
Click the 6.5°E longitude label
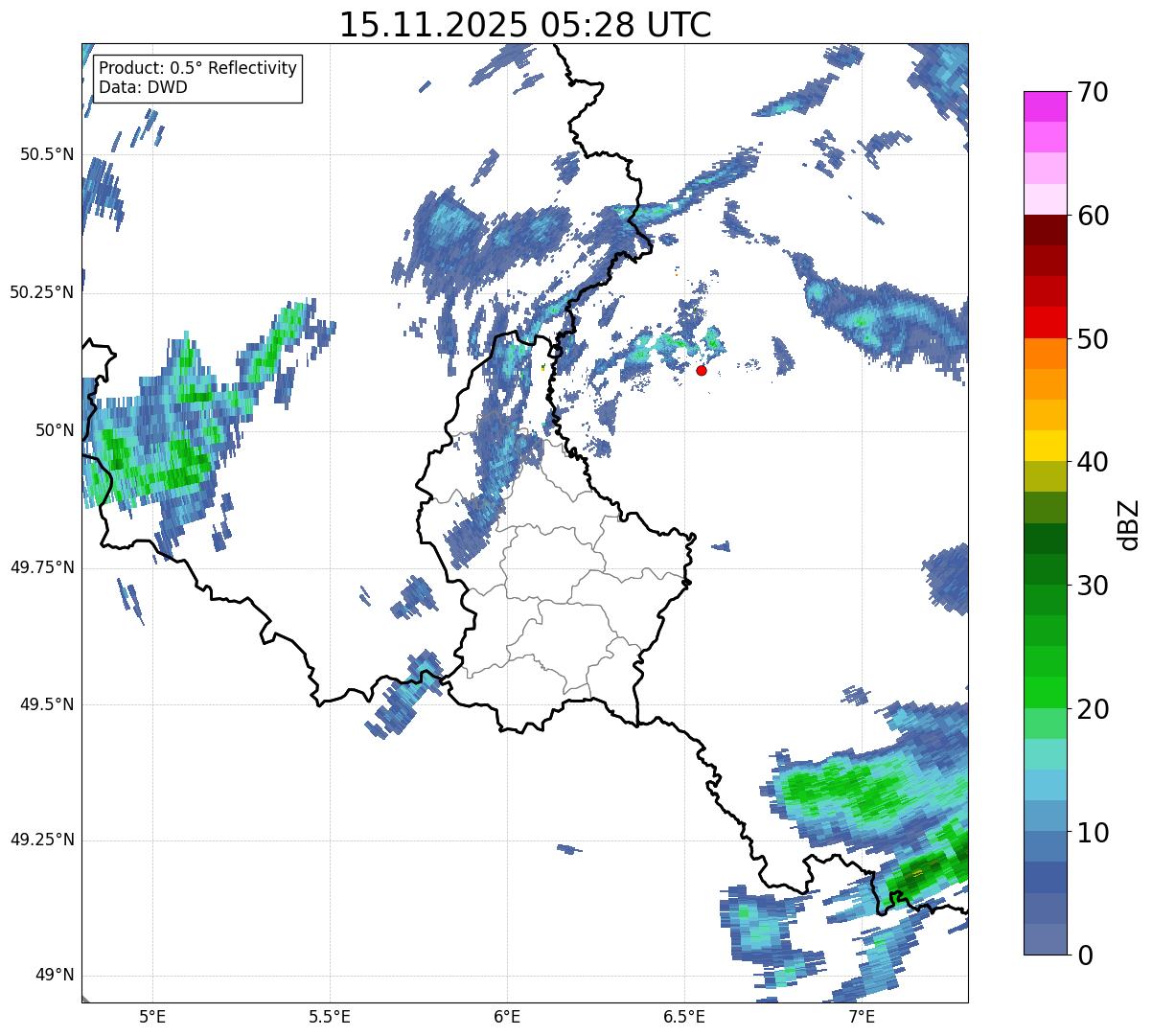[x=684, y=1016]
